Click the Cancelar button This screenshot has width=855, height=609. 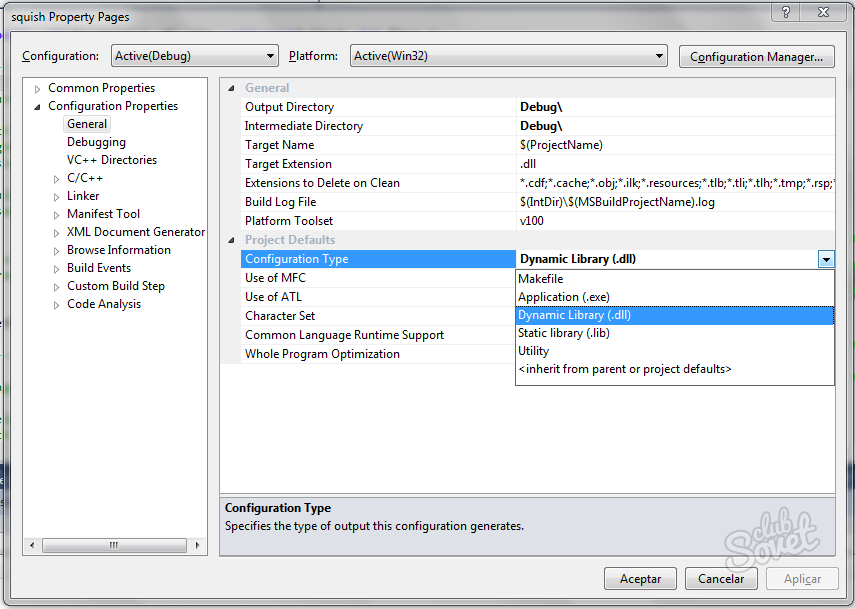pyautogui.click(x=721, y=578)
